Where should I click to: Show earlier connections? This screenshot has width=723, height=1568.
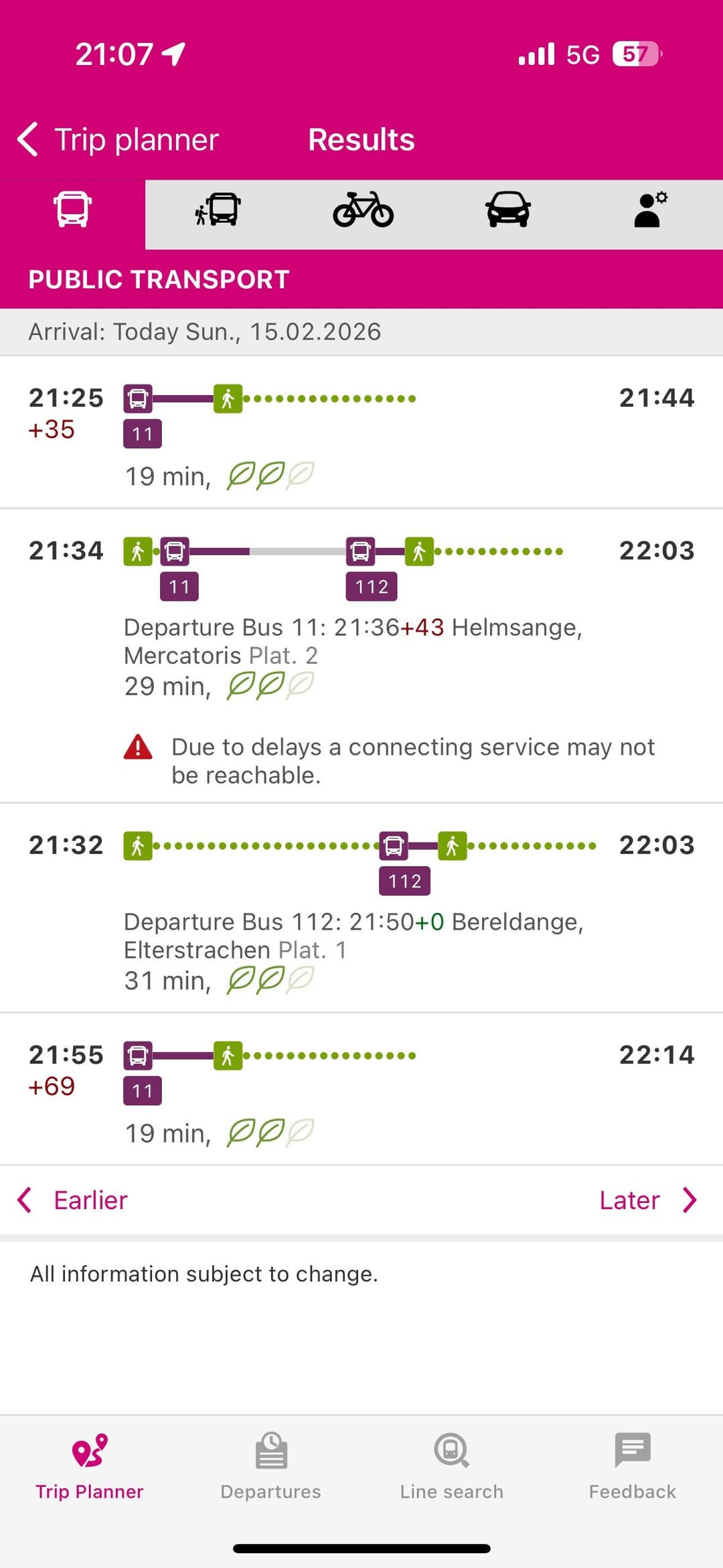(x=90, y=1200)
